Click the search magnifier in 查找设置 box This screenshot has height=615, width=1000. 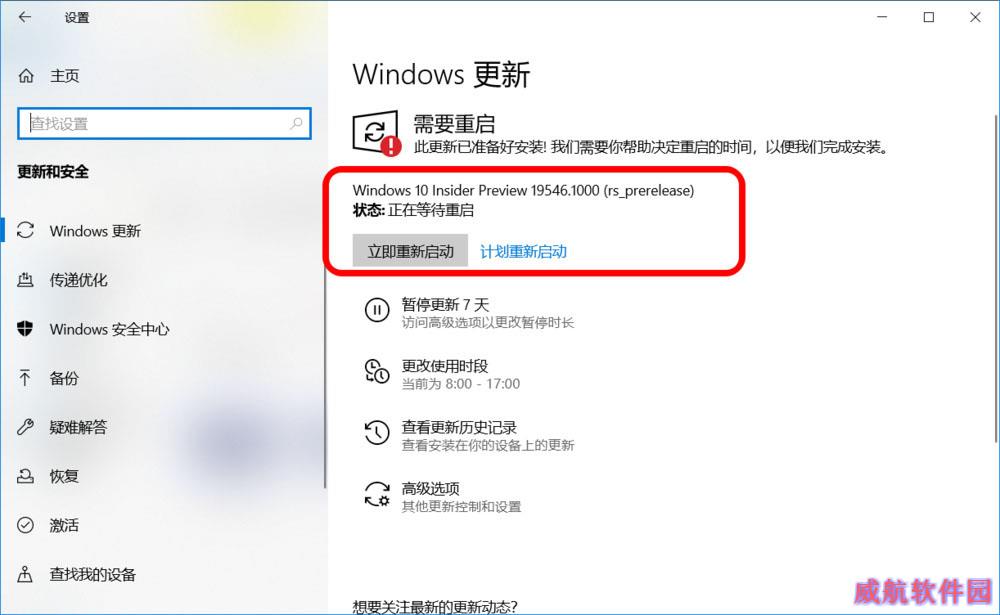297,123
